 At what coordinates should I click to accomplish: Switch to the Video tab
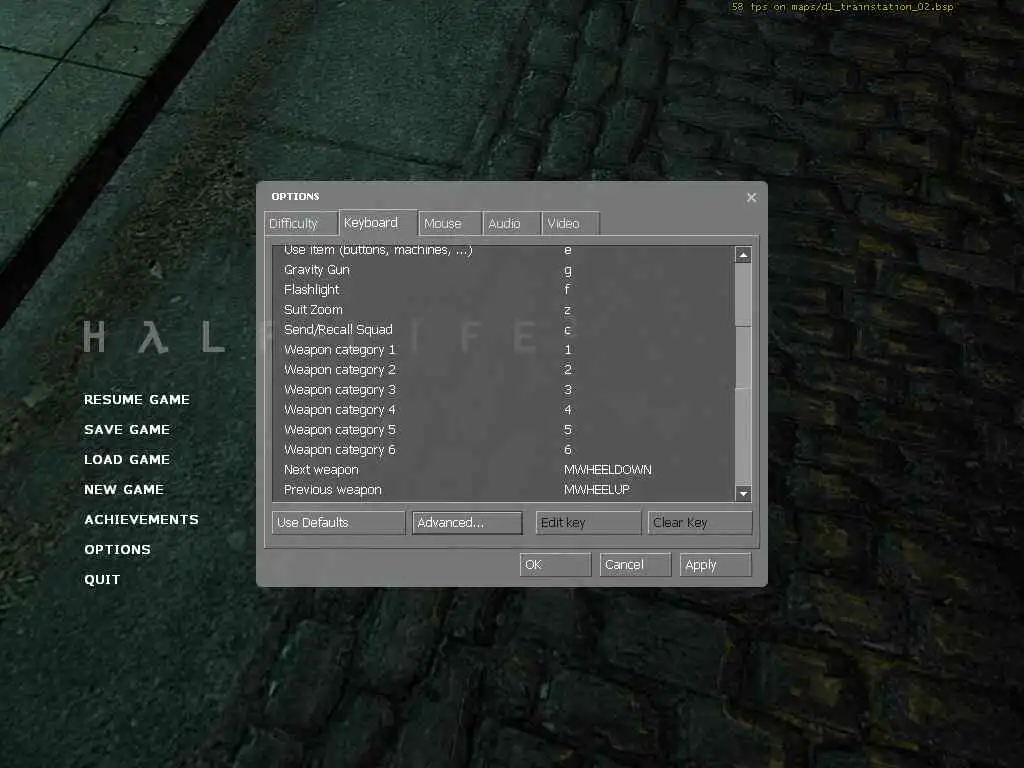point(570,223)
